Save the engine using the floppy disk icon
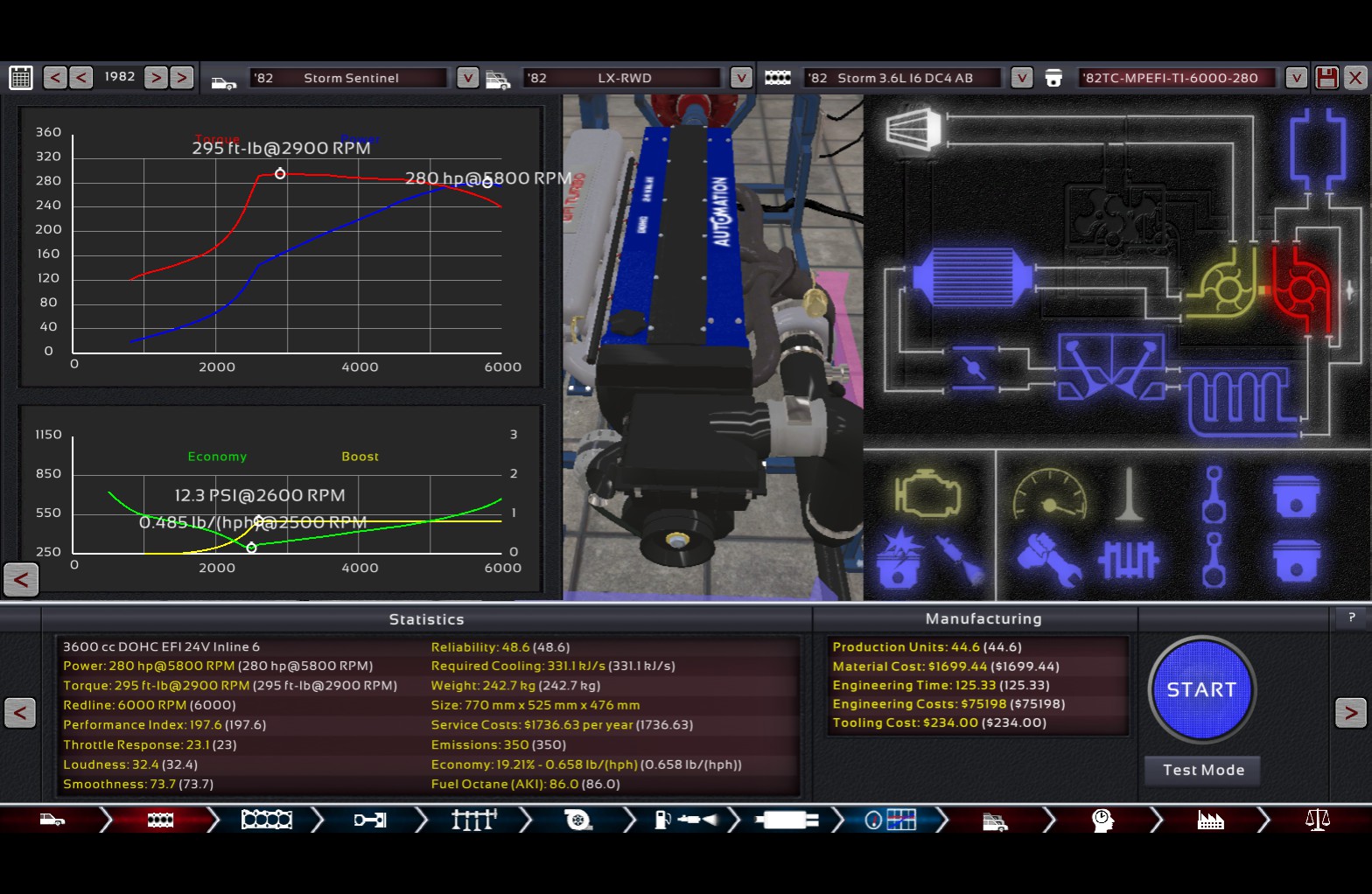The height and width of the screenshot is (894, 1372). click(x=1326, y=78)
